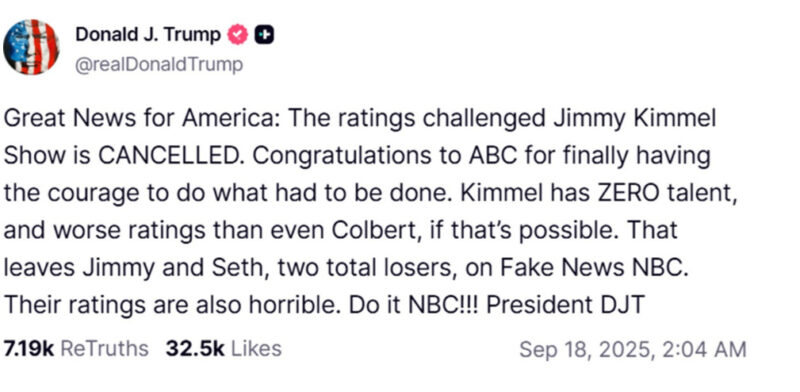Click the 2:04 AM time text
This screenshot has width=800, height=392.
[704, 350]
